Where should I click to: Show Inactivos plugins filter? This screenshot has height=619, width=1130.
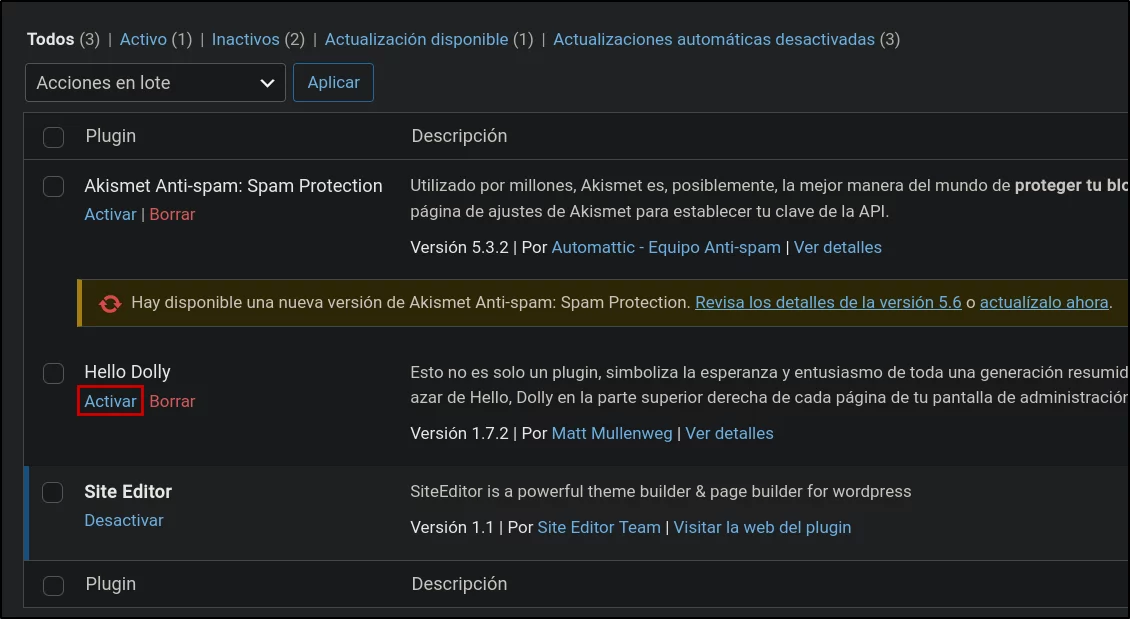pos(245,40)
